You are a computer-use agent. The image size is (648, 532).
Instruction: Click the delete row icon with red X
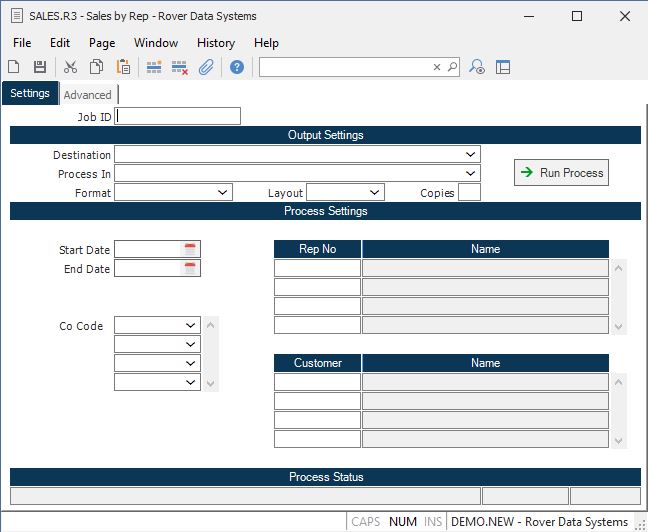[180, 67]
